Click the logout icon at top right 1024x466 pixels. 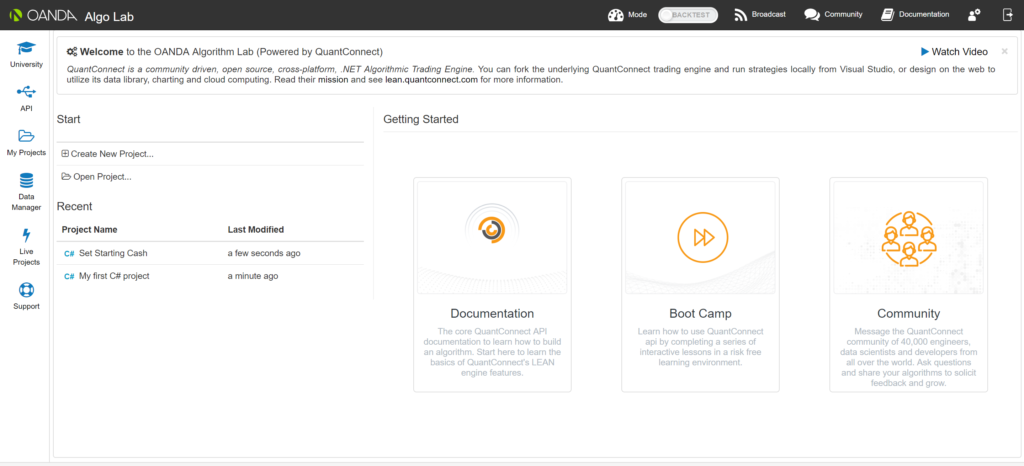pos(1007,15)
